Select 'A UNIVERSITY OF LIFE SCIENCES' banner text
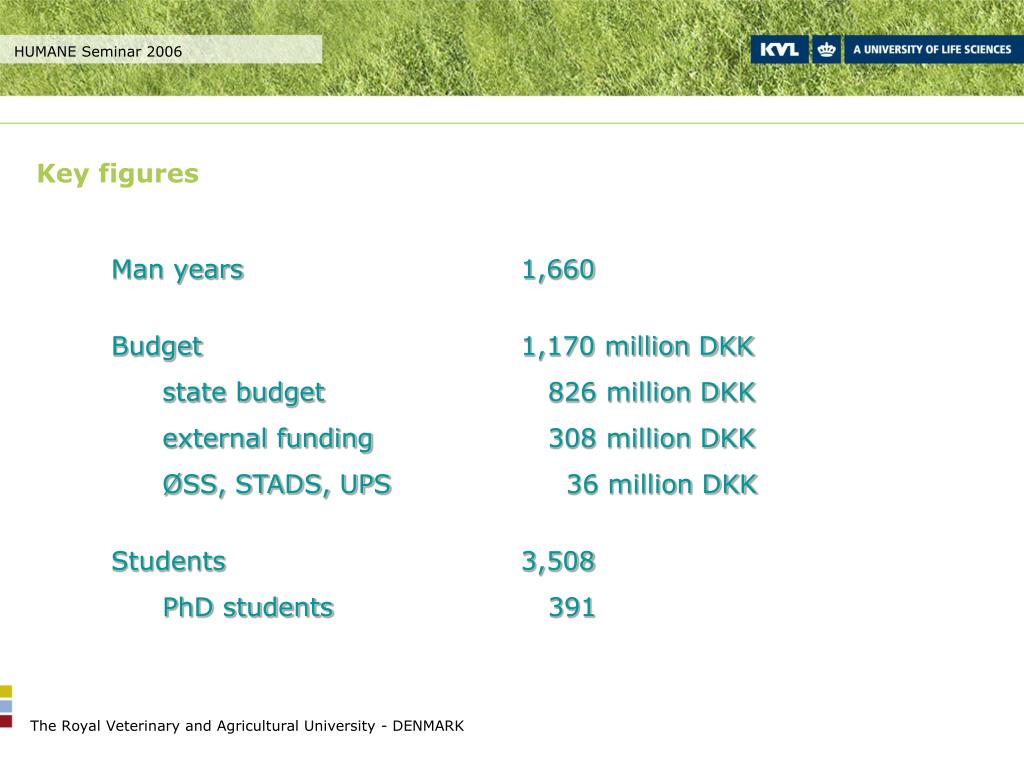Viewport: 1024px width, 768px height. [932, 50]
